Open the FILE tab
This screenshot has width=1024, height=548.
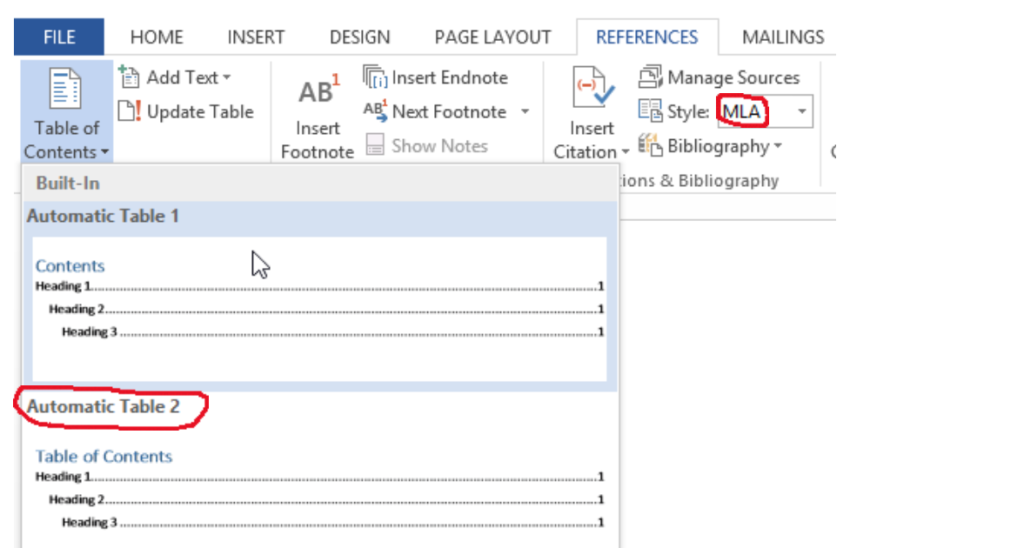coord(59,37)
